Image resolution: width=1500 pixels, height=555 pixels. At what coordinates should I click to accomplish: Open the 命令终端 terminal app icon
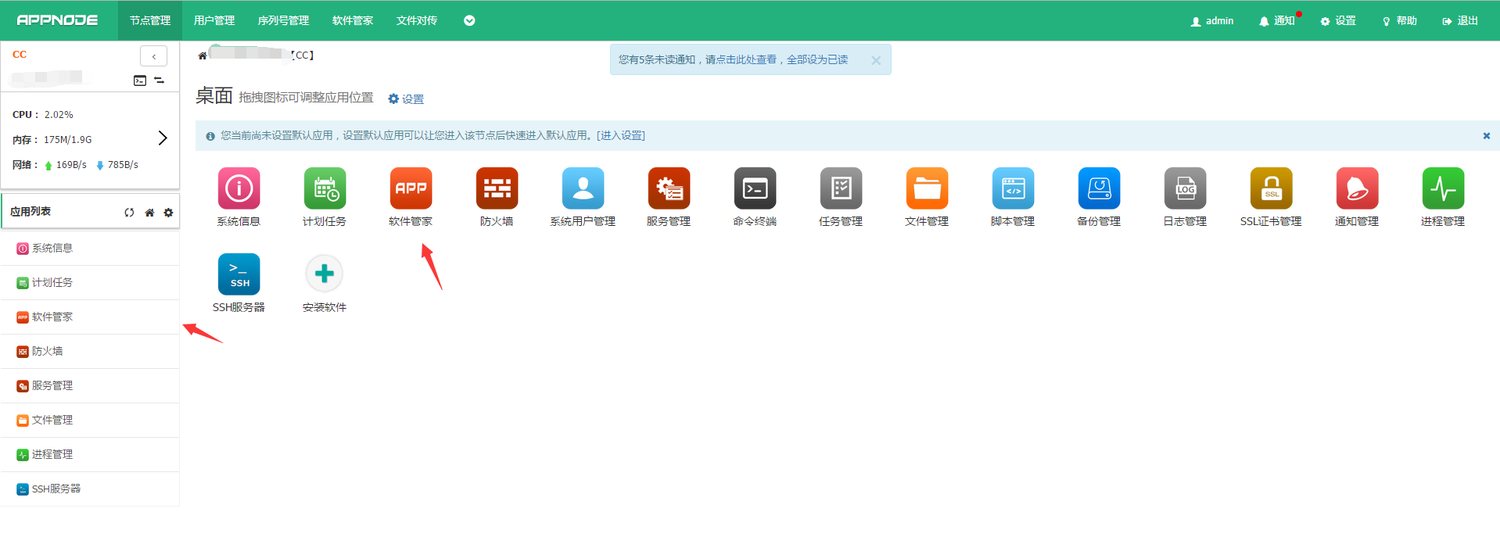755,188
